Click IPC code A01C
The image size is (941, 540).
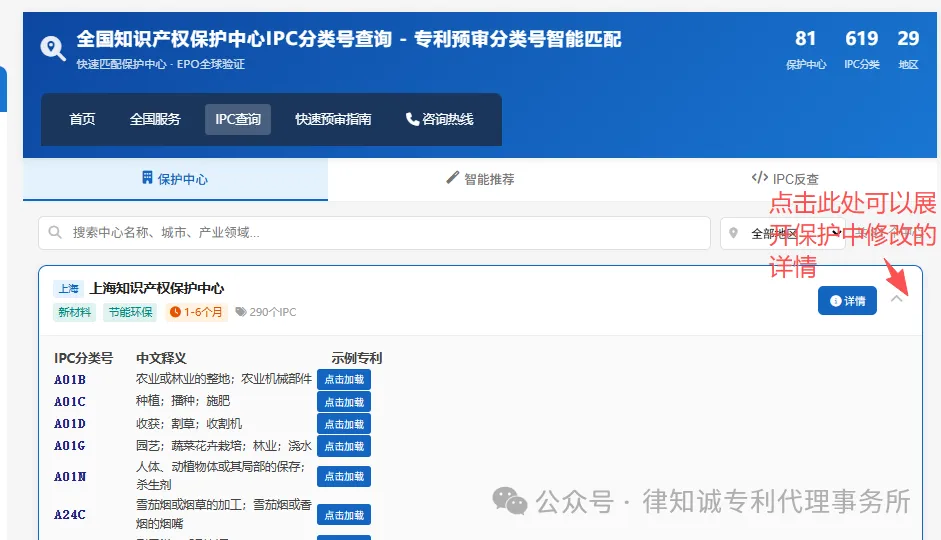point(70,401)
